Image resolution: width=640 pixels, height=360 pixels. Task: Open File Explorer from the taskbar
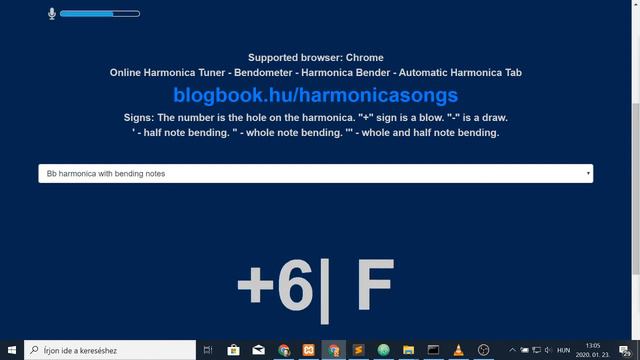pos(408,350)
